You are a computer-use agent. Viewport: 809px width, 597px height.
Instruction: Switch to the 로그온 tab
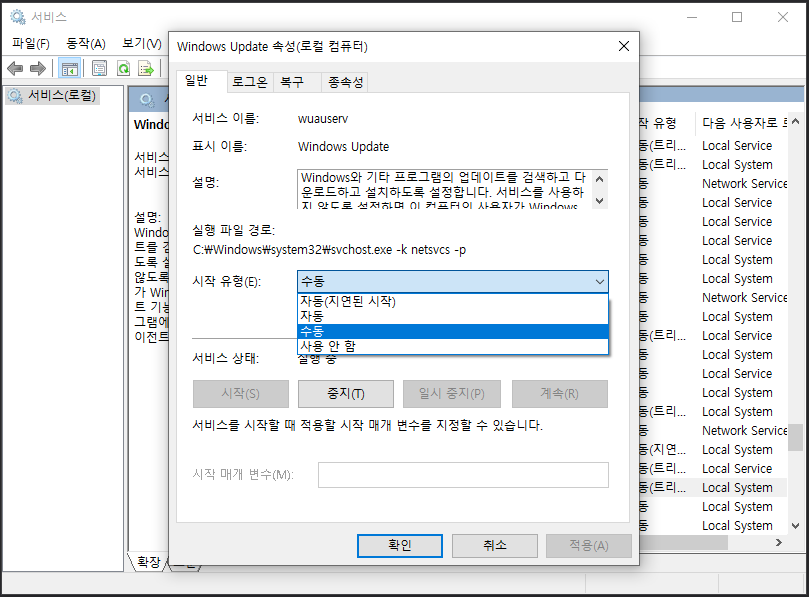pos(250,82)
